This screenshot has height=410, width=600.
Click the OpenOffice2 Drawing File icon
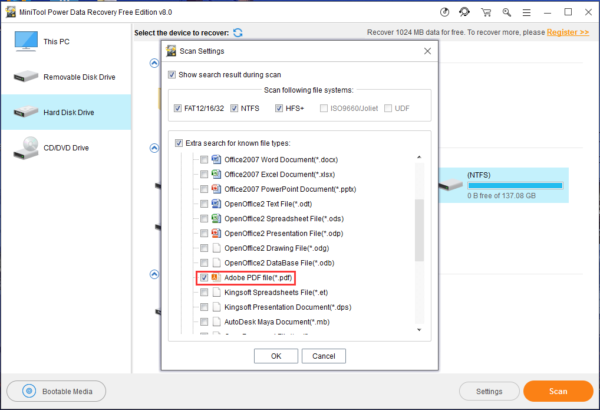217,248
